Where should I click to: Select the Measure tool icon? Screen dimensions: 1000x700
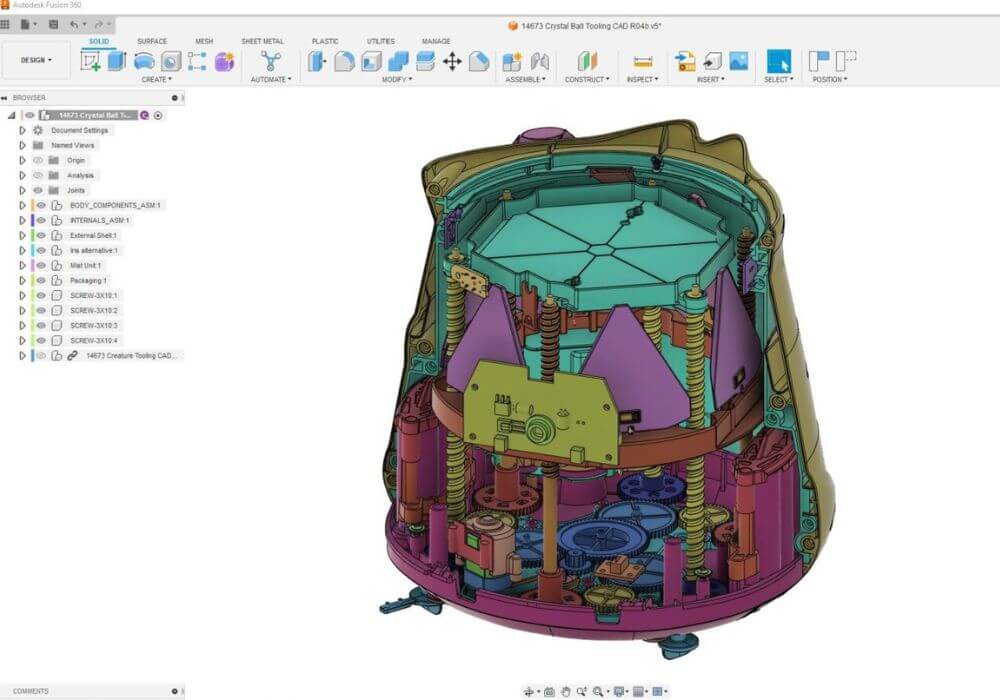point(643,61)
